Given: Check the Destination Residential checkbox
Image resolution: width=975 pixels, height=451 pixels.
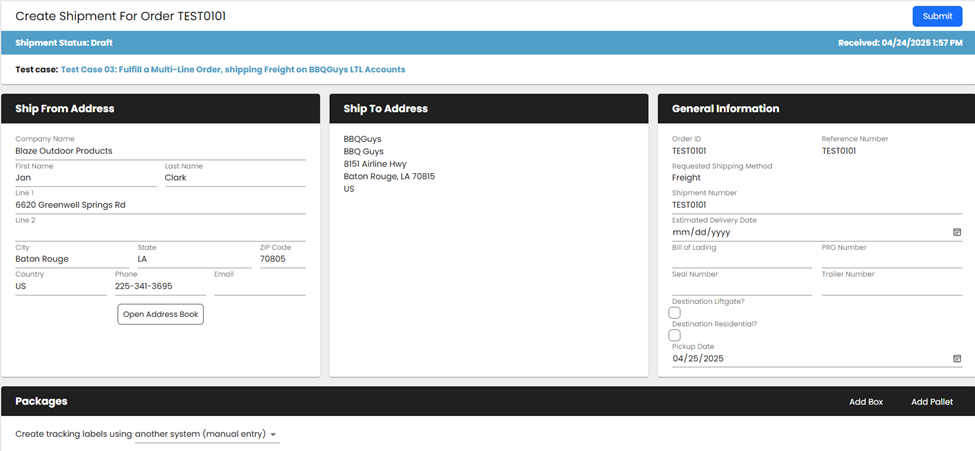Looking at the screenshot, I should coord(675,336).
